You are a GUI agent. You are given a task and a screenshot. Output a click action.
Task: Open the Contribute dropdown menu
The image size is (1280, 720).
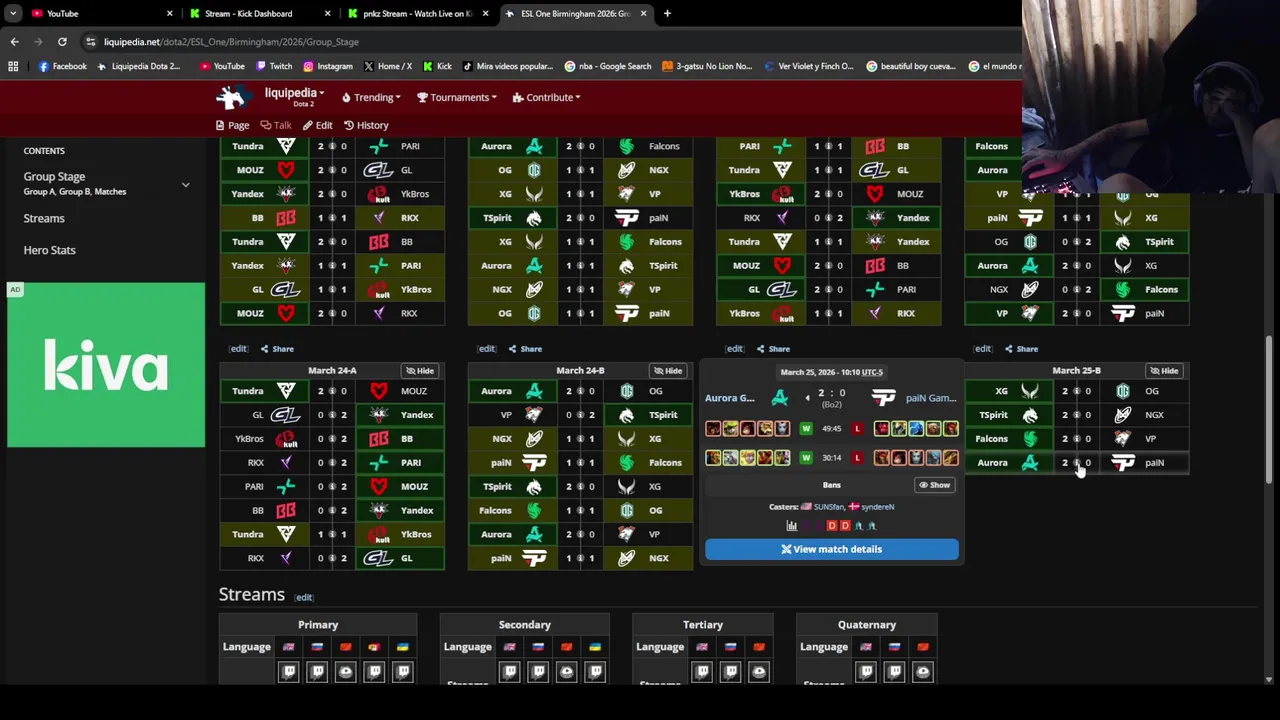tap(546, 97)
